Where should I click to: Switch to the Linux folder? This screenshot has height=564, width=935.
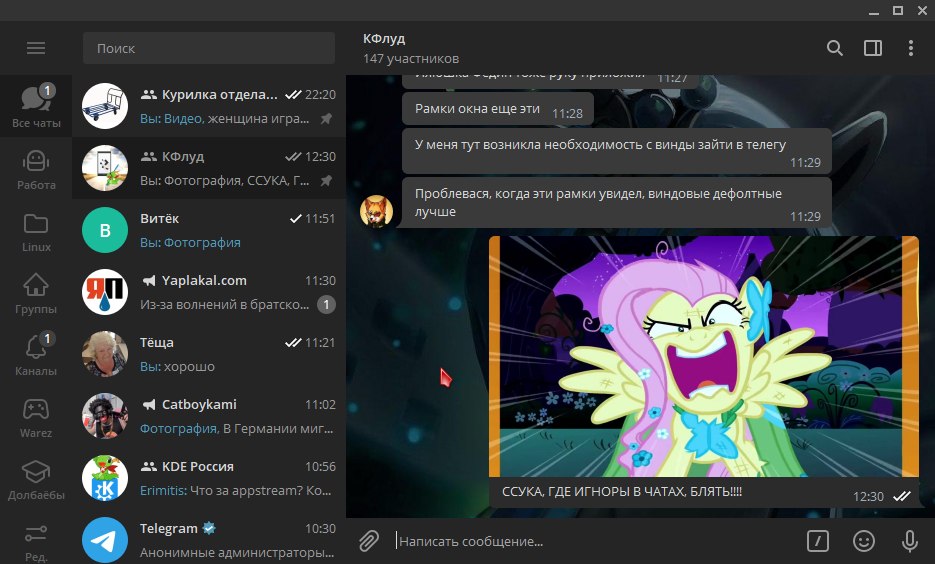36,231
